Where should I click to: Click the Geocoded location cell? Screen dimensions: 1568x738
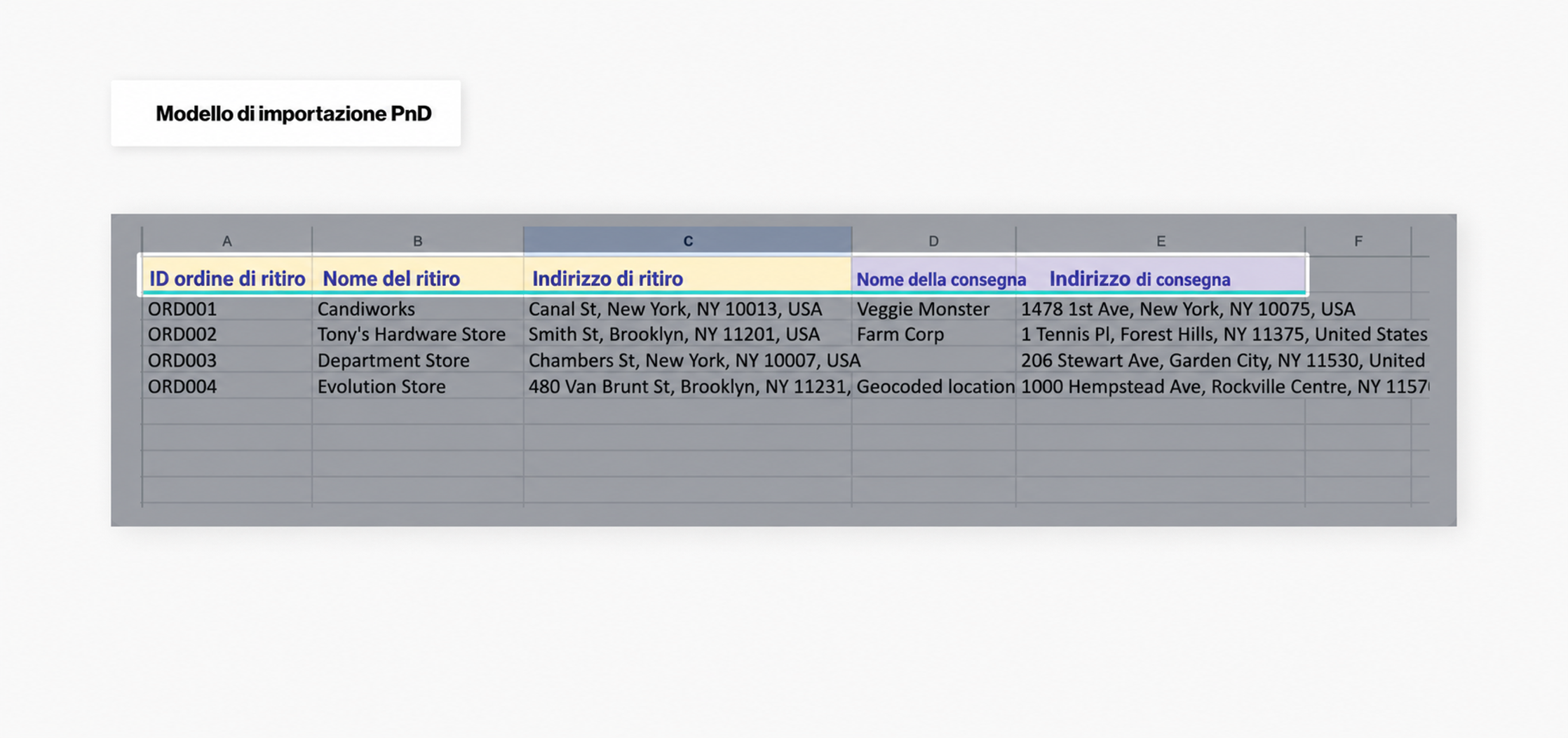(x=934, y=386)
